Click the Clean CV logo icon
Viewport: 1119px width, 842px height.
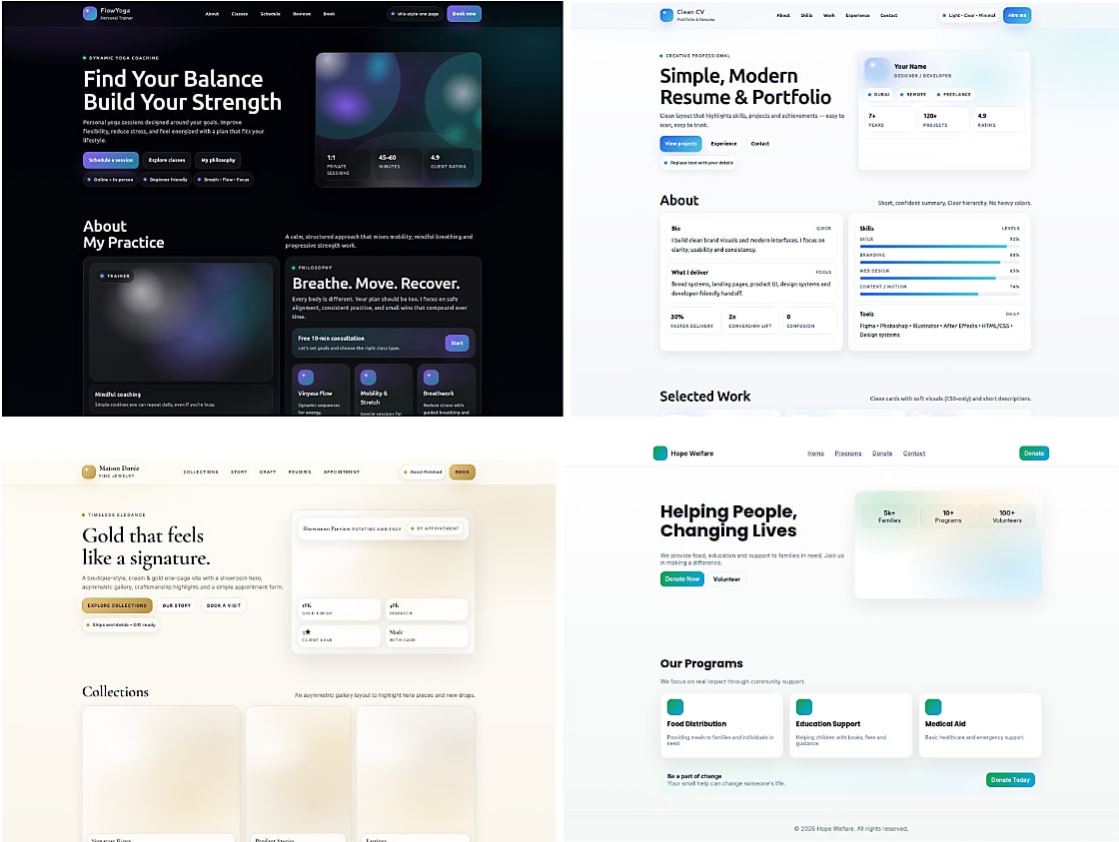click(x=667, y=15)
